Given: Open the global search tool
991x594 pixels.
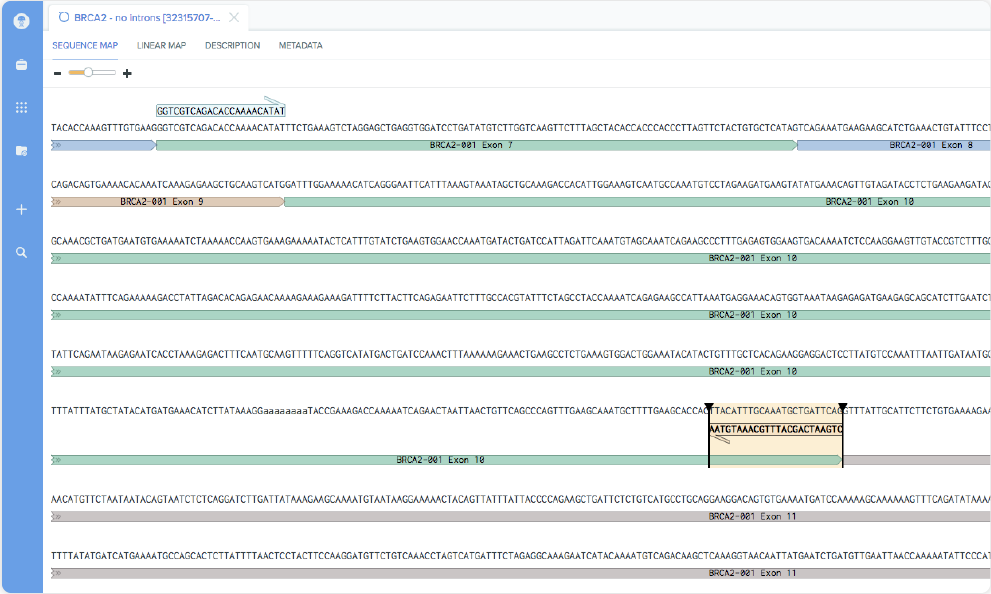Looking at the screenshot, I should point(21,252).
